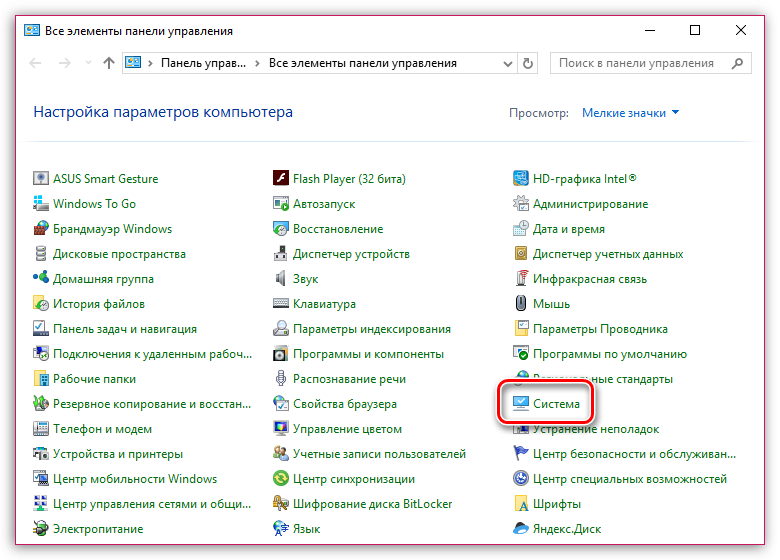Screen dimensions: 780x560
Task: Expand the Панель управления breadcrumb chevron
Action: pos(259,63)
